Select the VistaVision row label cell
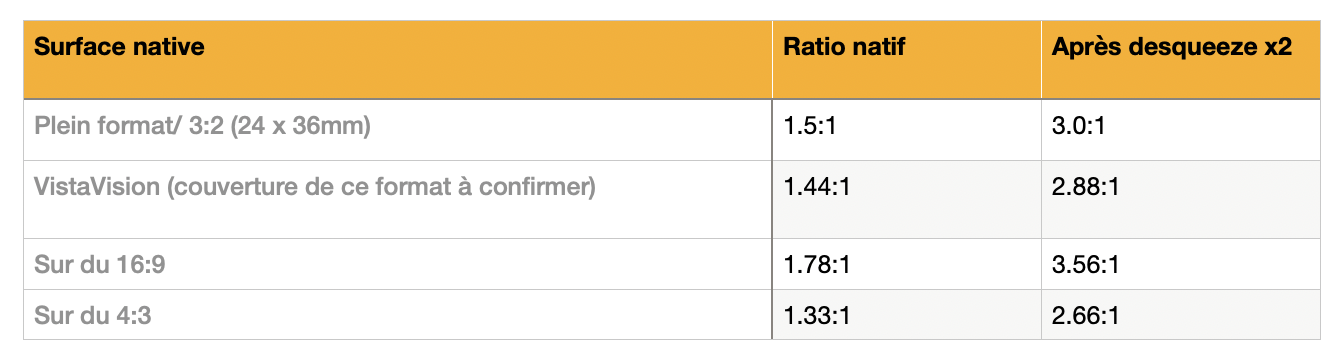Viewport: 1336px width, 360px height. pyautogui.click(x=398, y=199)
